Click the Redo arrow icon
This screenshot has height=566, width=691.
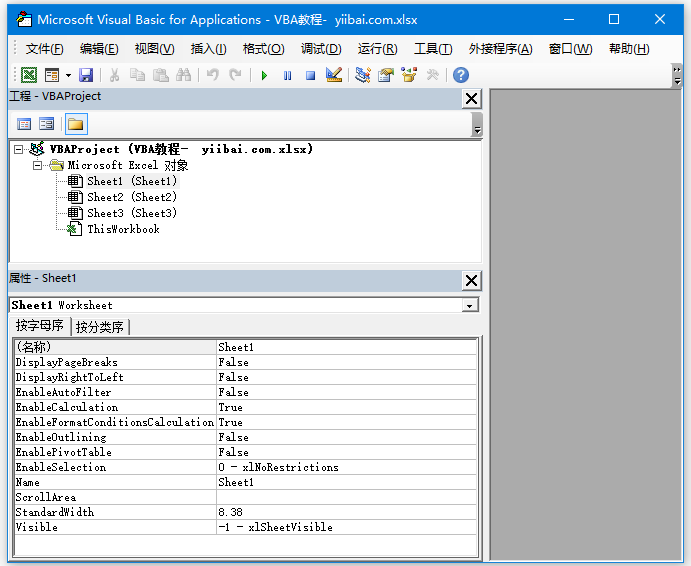pyautogui.click(x=236, y=75)
